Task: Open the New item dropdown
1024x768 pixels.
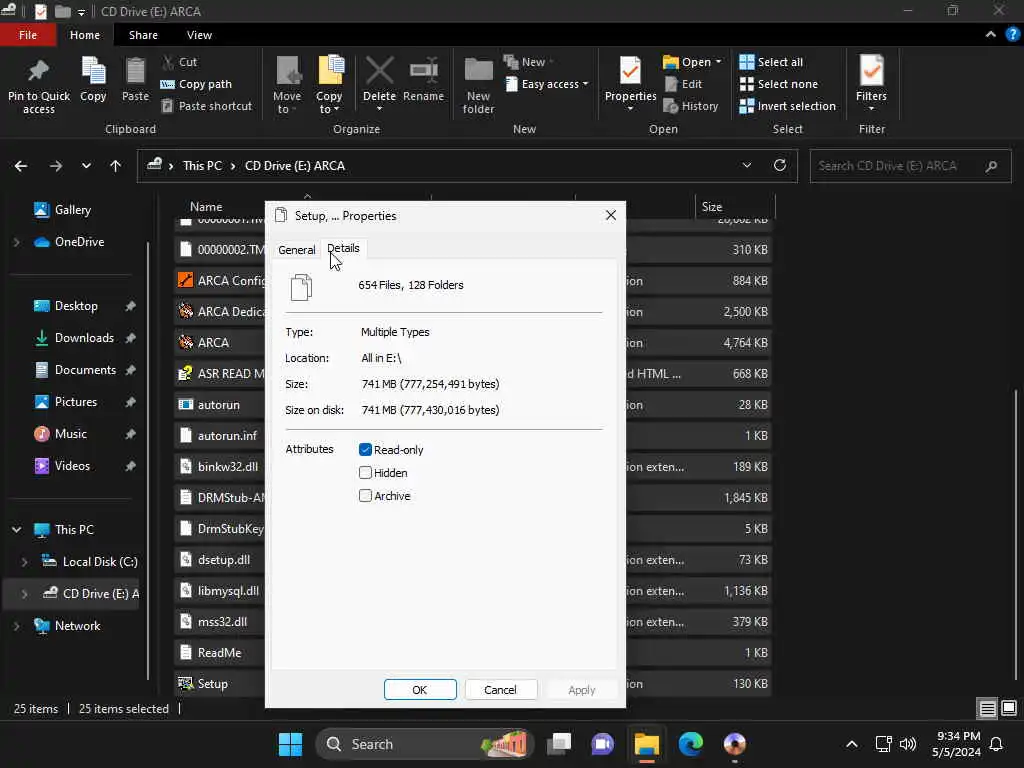Action: [x=528, y=62]
